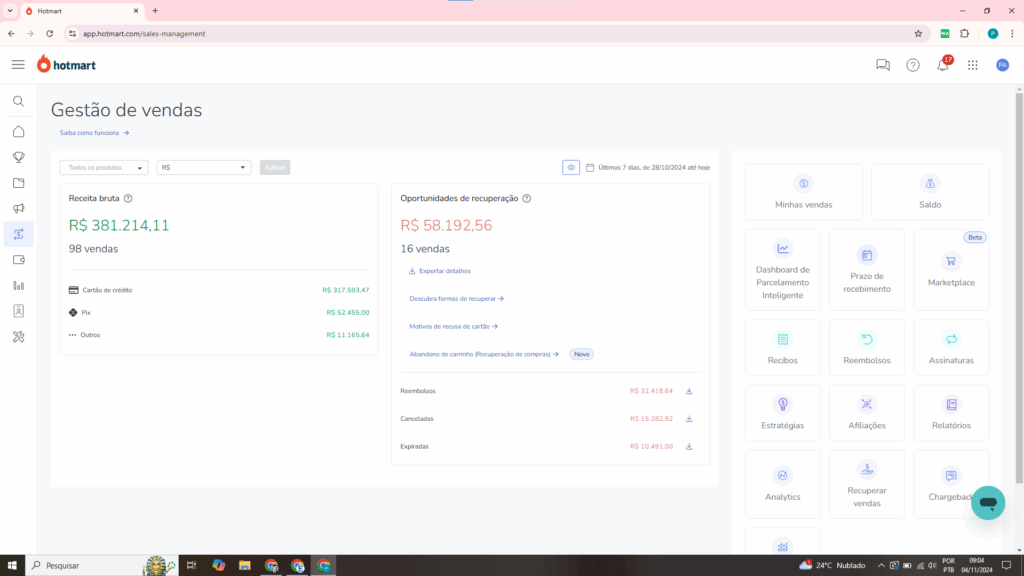Open the Saldo card

point(930,192)
